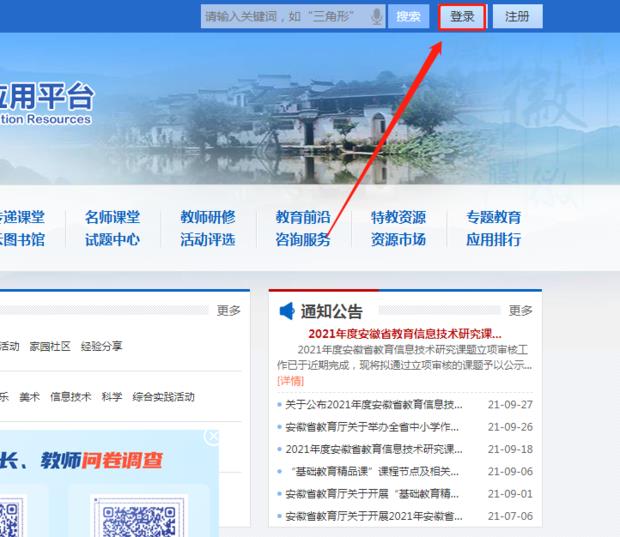Screen dimensions: 620x537
Task: Select the 家园社区 category
Action: pyautogui.click(x=50, y=346)
